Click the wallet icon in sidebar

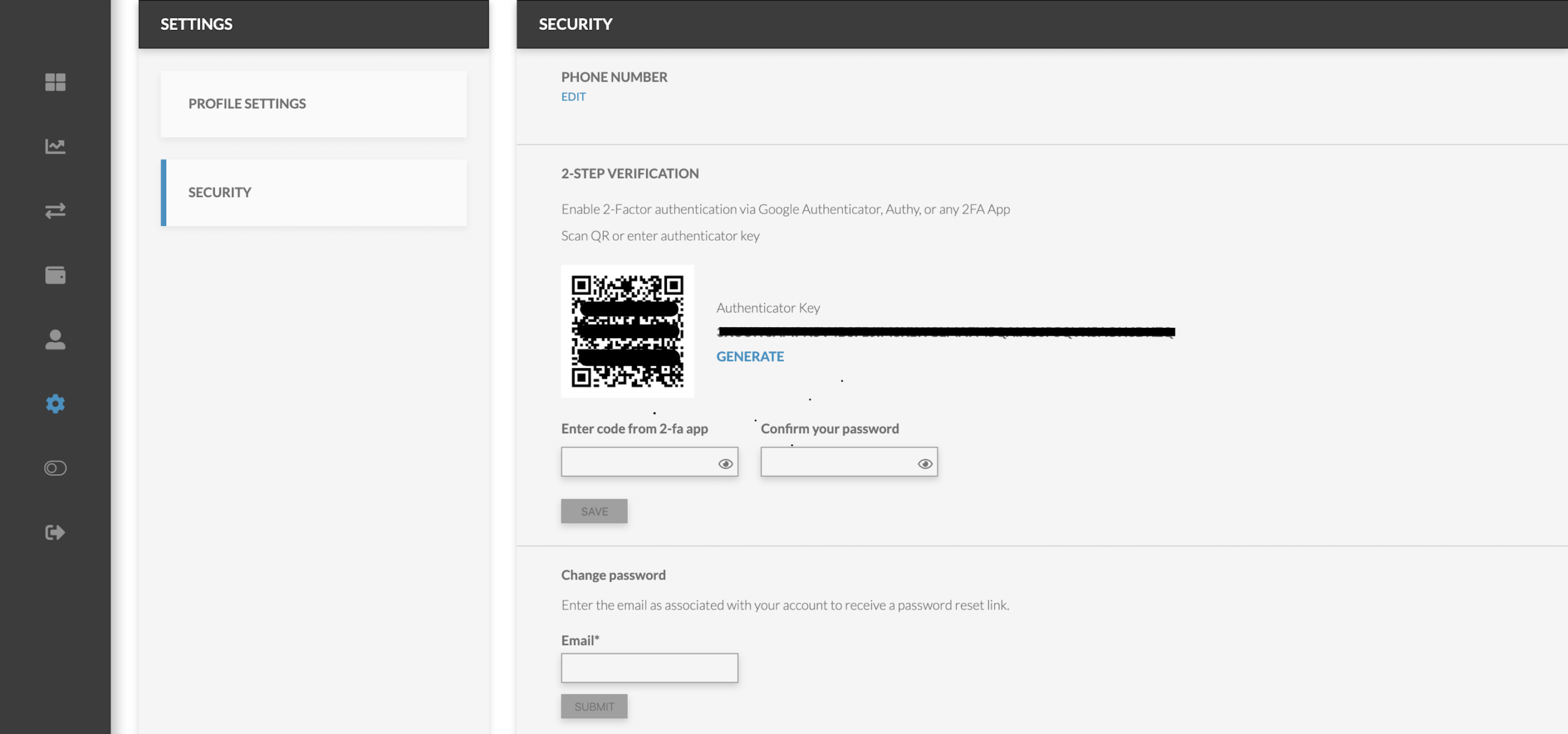[x=56, y=276]
